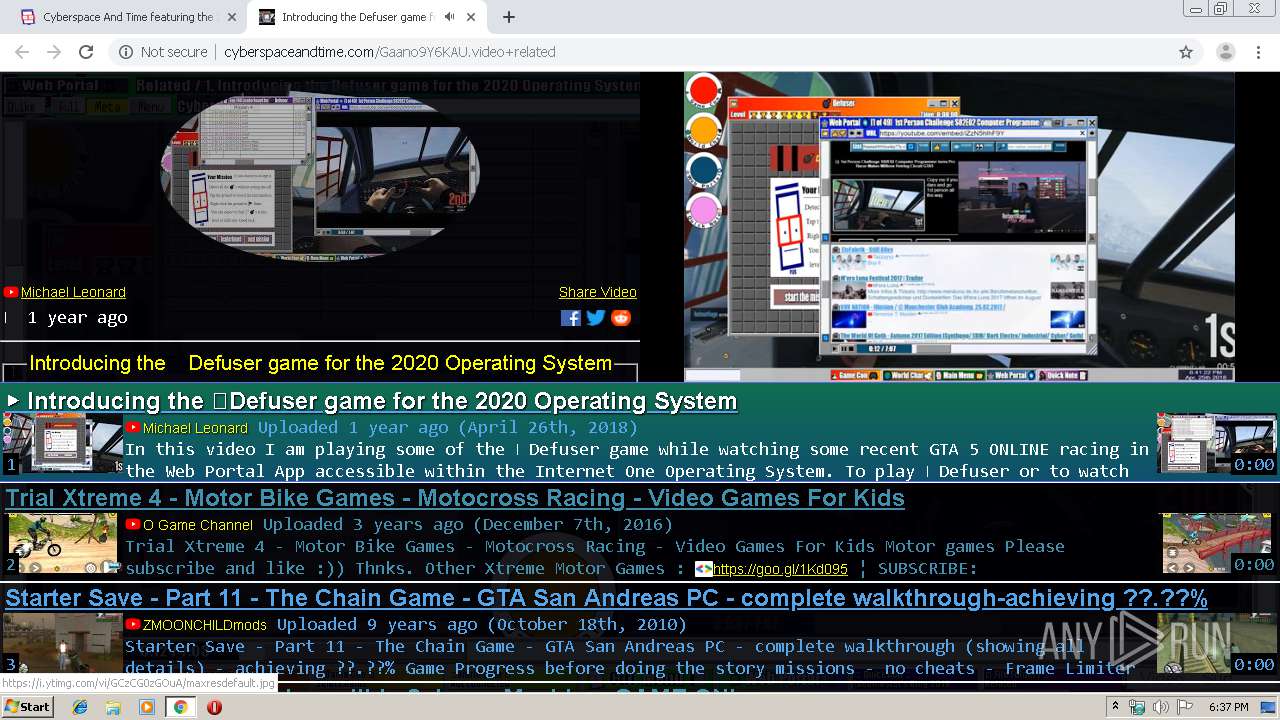
Task: Click the 6:37 PM system clock
Action: click(1228, 707)
